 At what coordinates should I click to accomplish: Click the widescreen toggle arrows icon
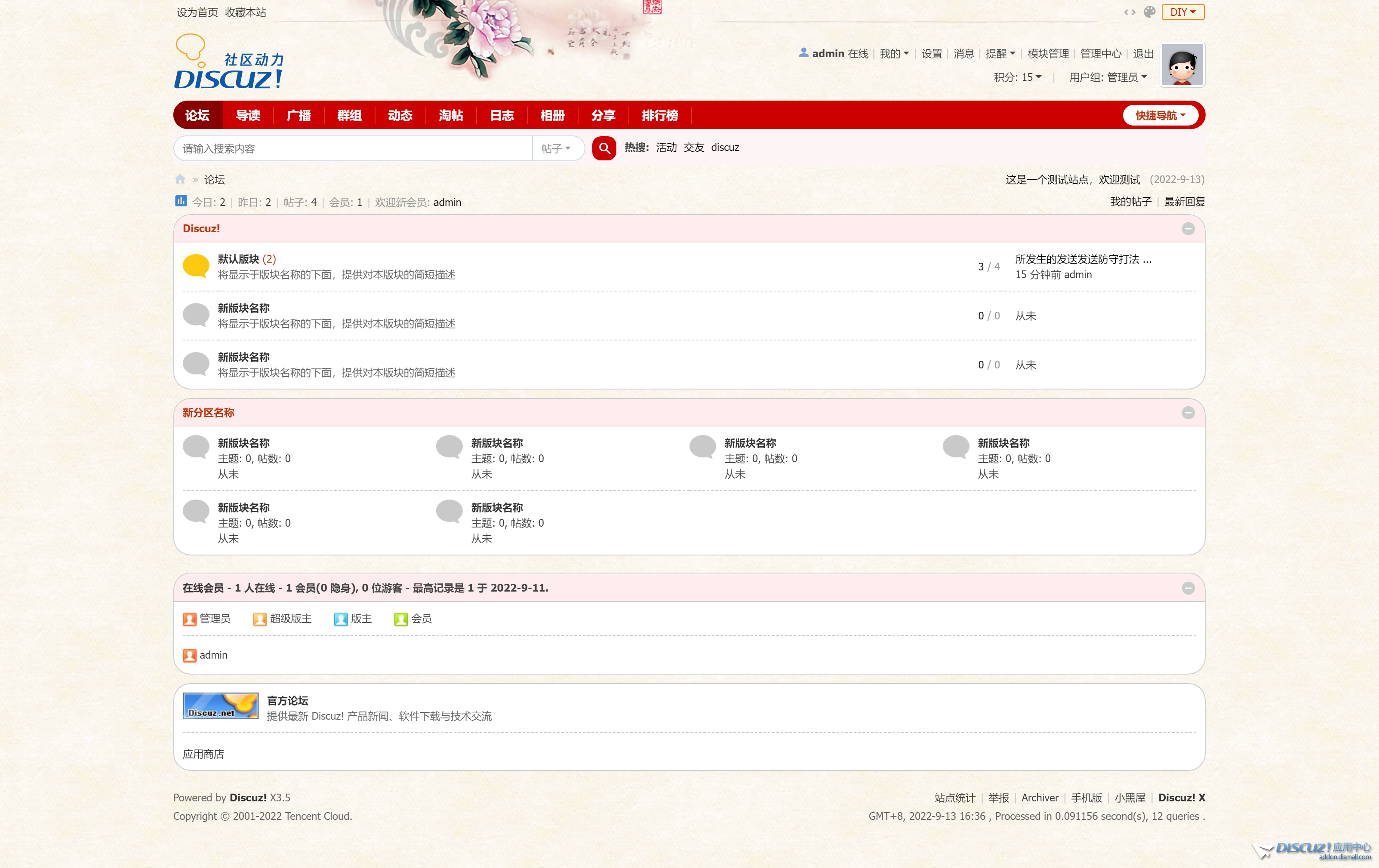[x=1130, y=12]
